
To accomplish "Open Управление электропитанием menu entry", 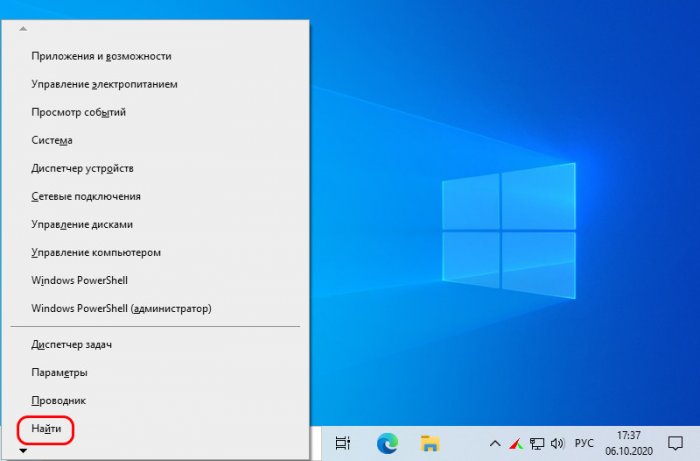I will [x=155, y=84].
